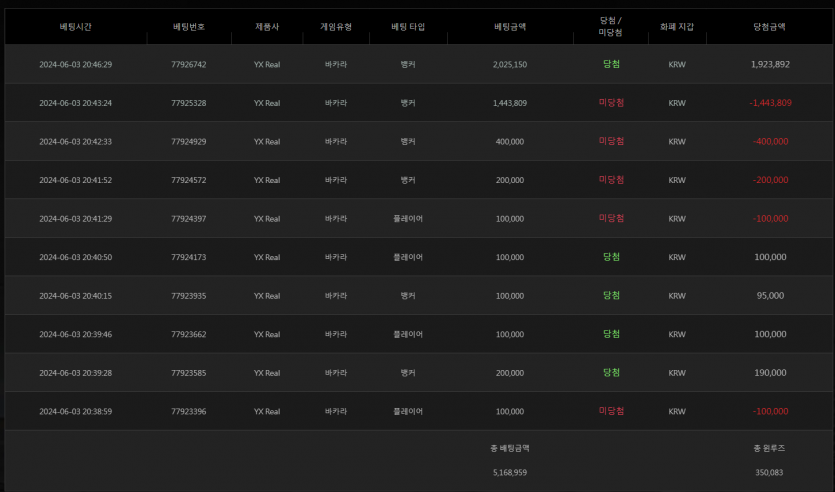Click the 총 윈루즈 label
The height and width of the screenshot is (492, 835).
tap(769, 448)
